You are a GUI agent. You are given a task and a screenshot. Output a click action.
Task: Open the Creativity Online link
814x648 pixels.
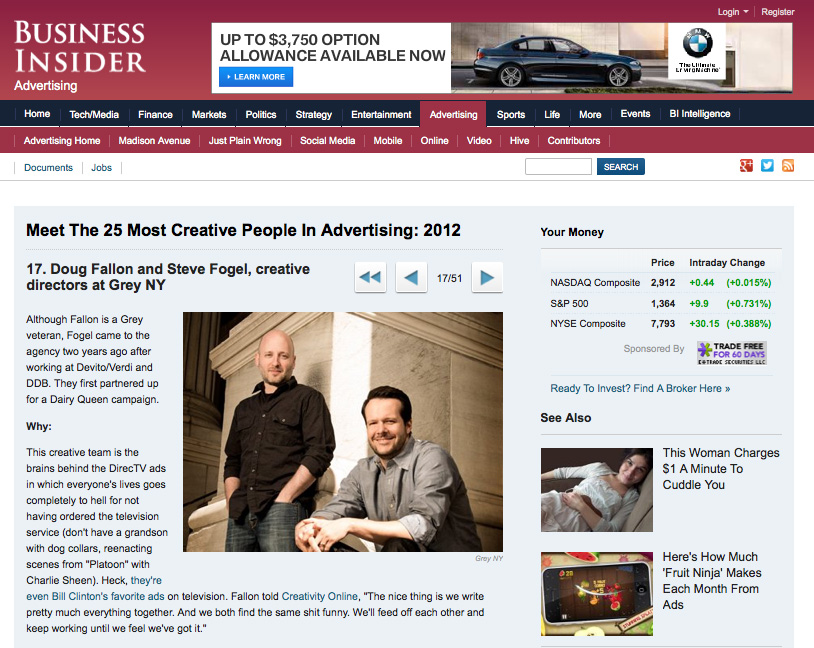tap(319, 597)
